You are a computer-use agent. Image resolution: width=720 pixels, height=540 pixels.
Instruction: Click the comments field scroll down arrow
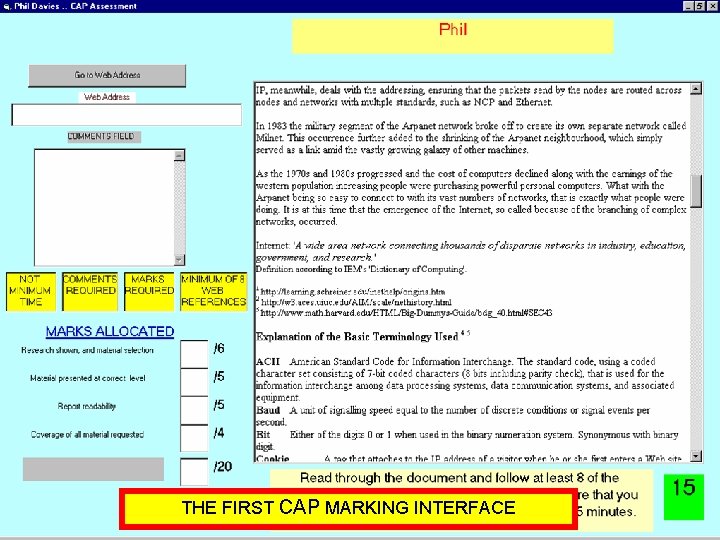pos(180,259)
